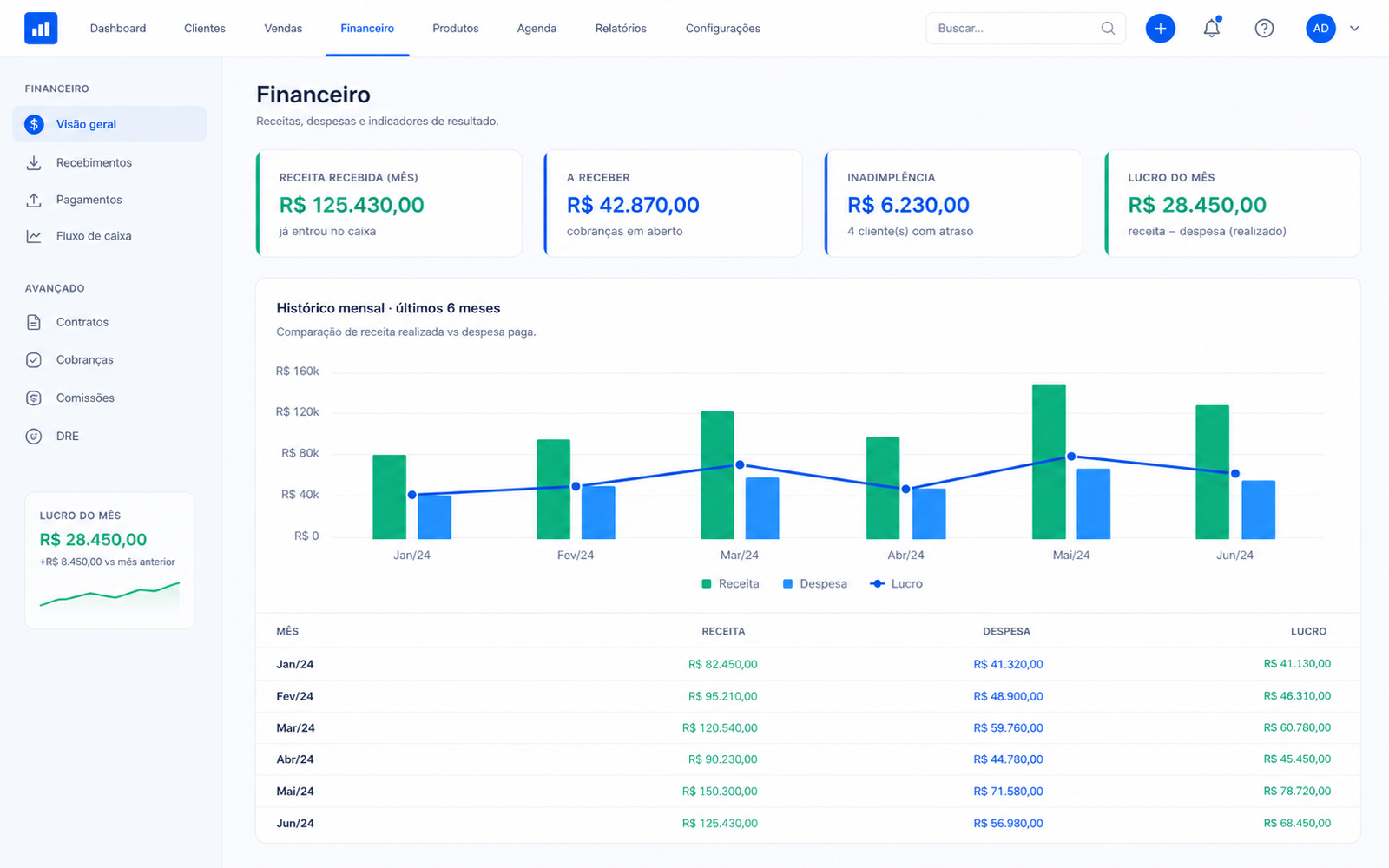Viewport: 1389px width, 868px height.
Task: Switch to the Relatórios tab
Action: pos(621,29)
